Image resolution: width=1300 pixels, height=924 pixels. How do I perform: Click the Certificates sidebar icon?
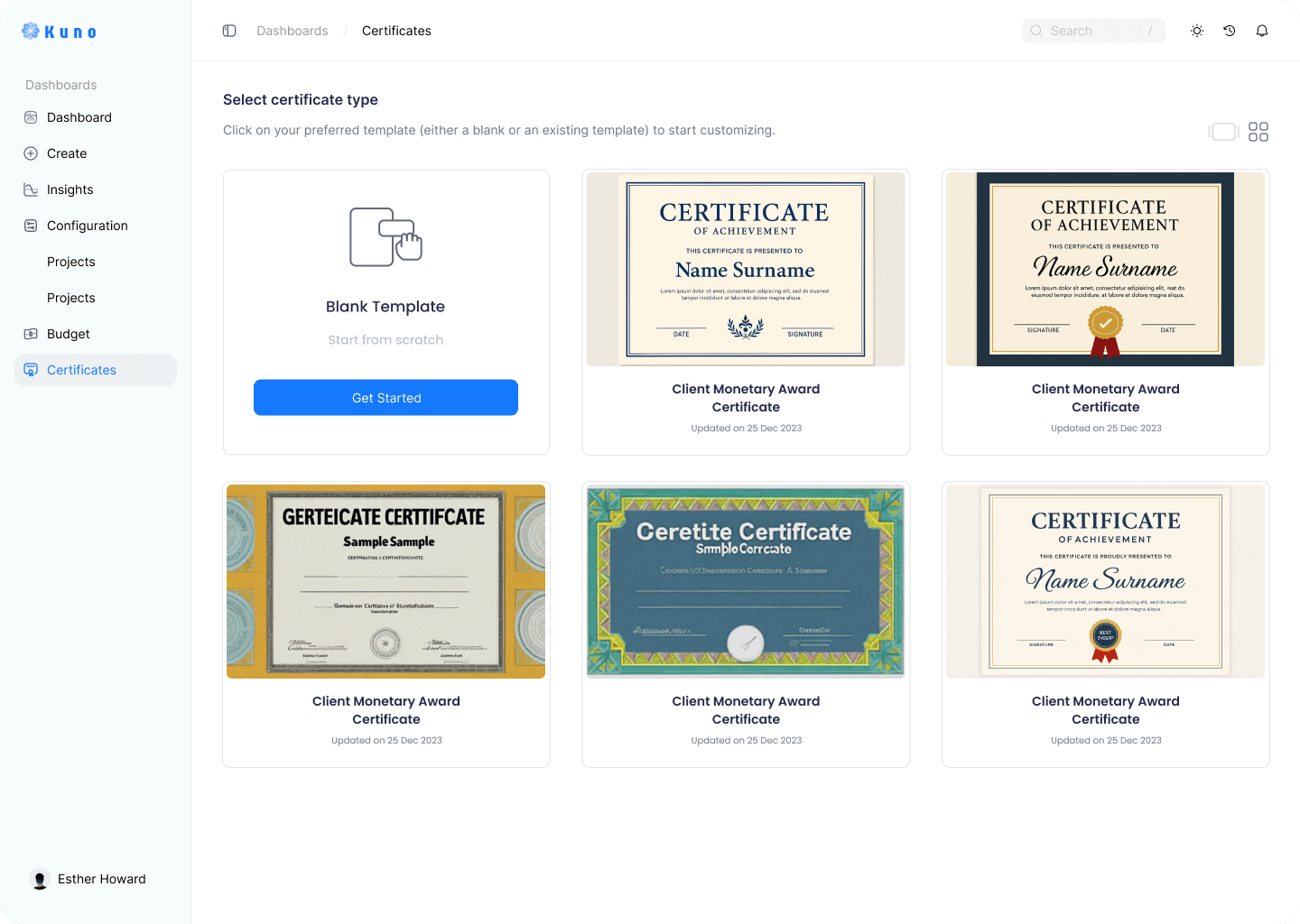click(x=31, y=370)
